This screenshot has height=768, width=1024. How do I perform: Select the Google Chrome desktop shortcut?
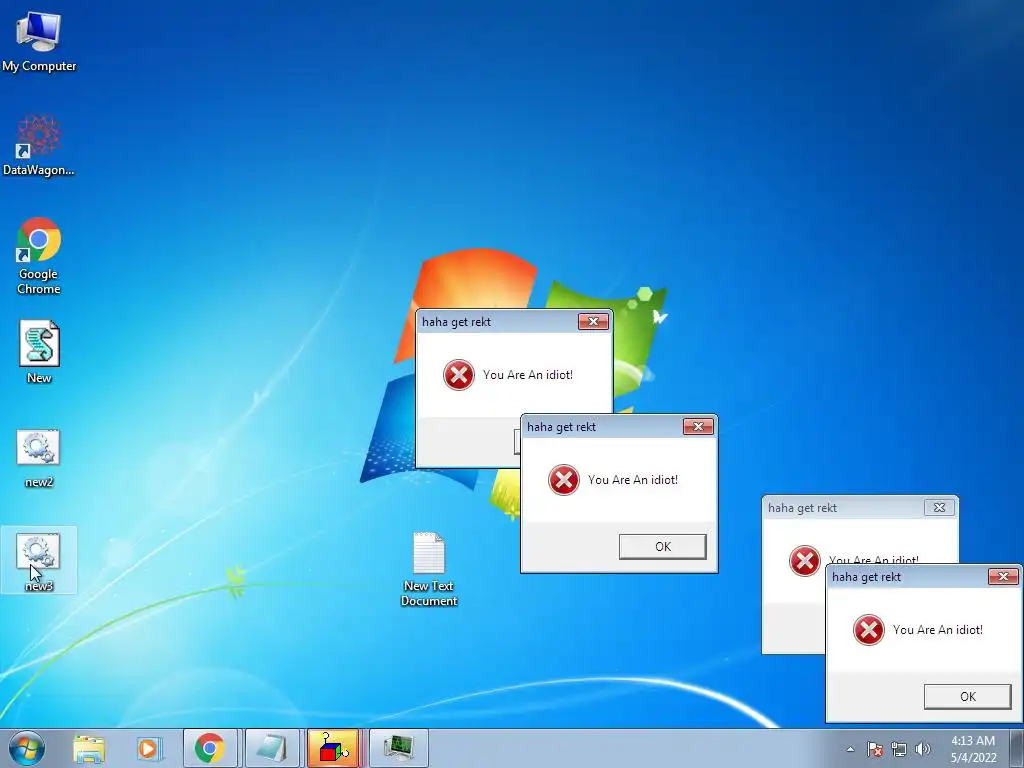pos(39,256)
